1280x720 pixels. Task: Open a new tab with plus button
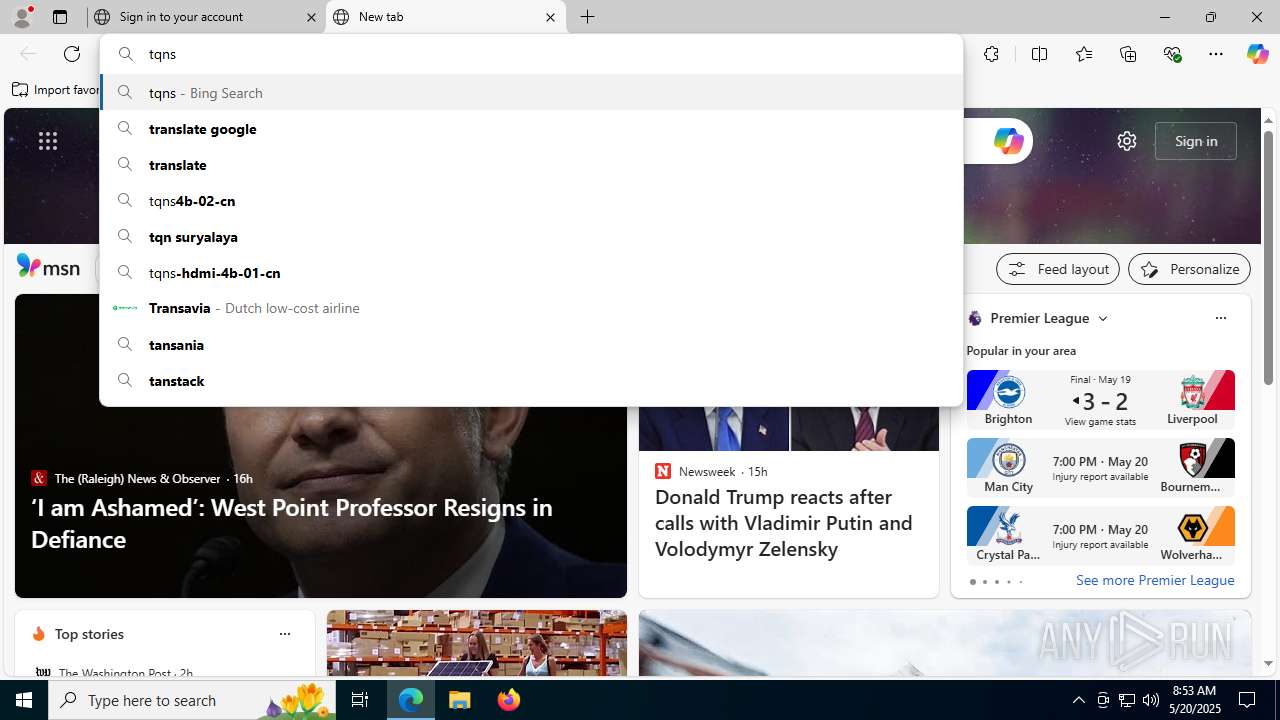point(588,17)
